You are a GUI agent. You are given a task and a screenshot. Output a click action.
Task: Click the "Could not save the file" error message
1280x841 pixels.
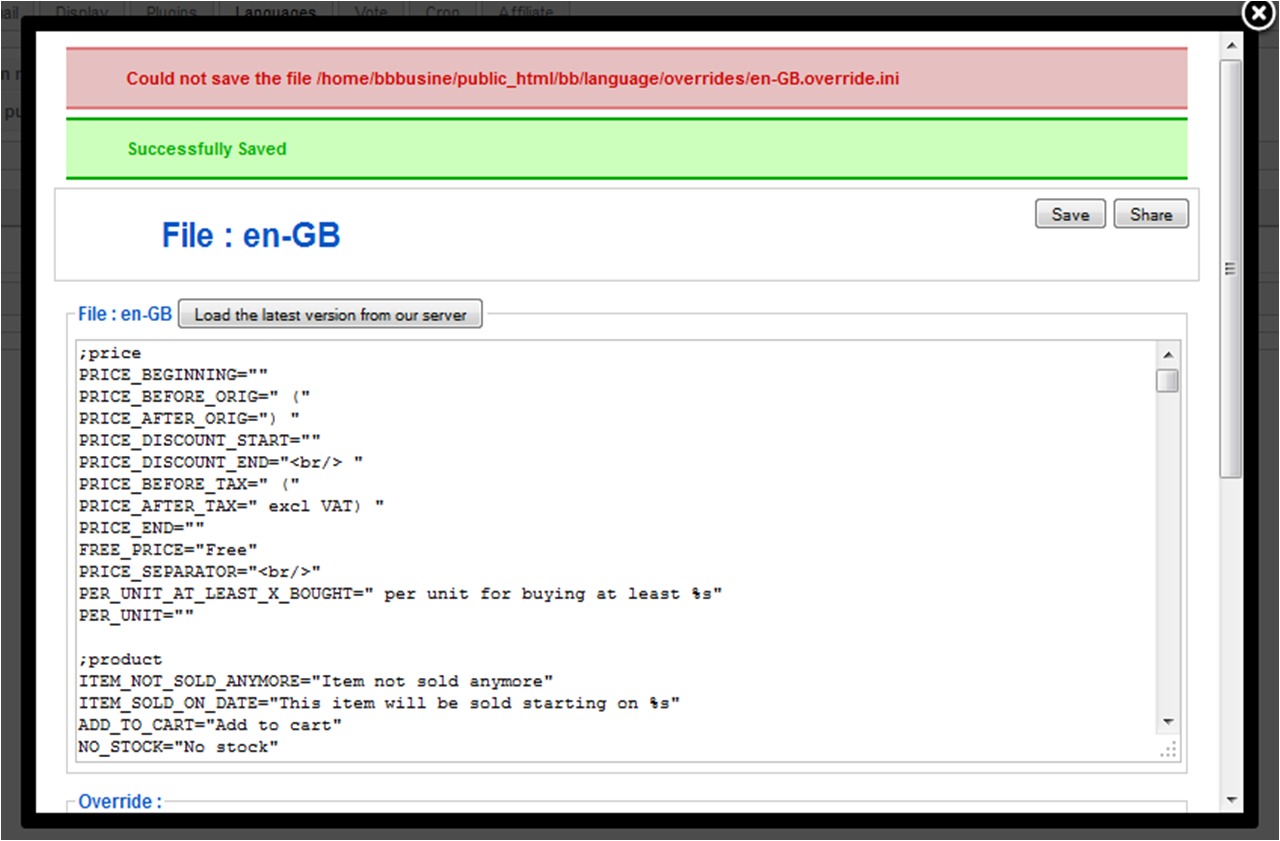pyautogui.click(x=512, y=78)
